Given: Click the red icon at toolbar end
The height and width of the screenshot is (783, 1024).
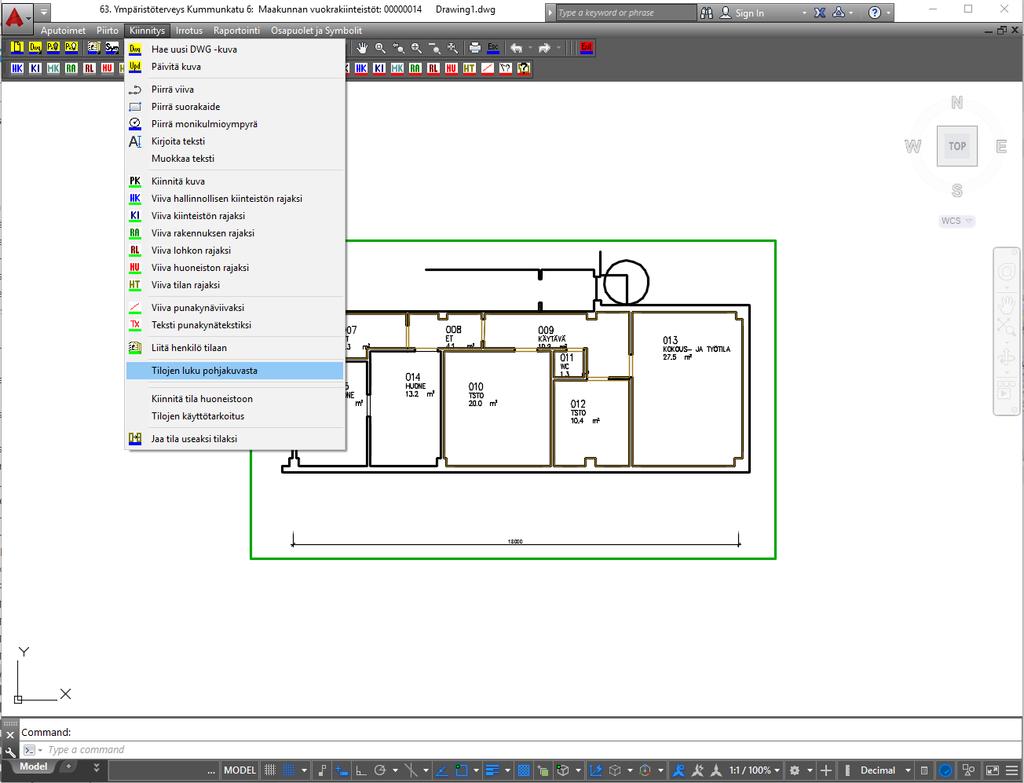Looking at the screenshot, I should 586,48.
